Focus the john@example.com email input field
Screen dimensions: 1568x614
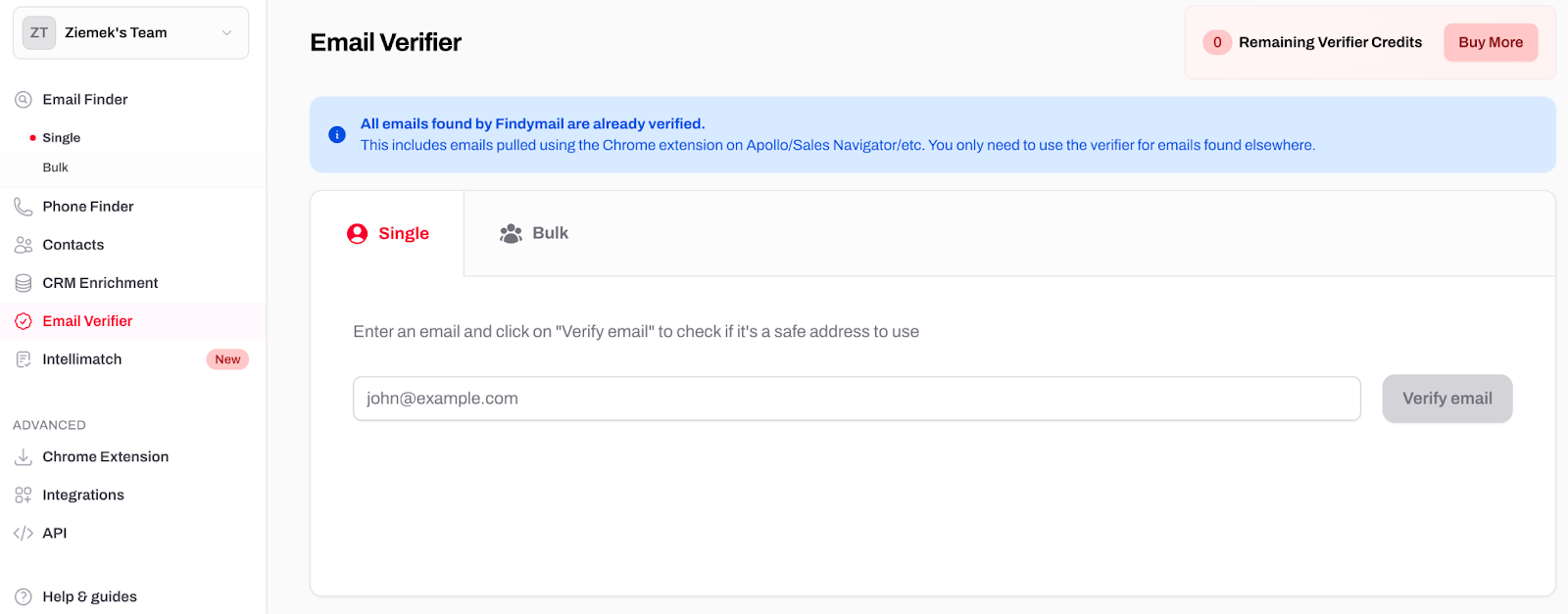click(856, 399)
